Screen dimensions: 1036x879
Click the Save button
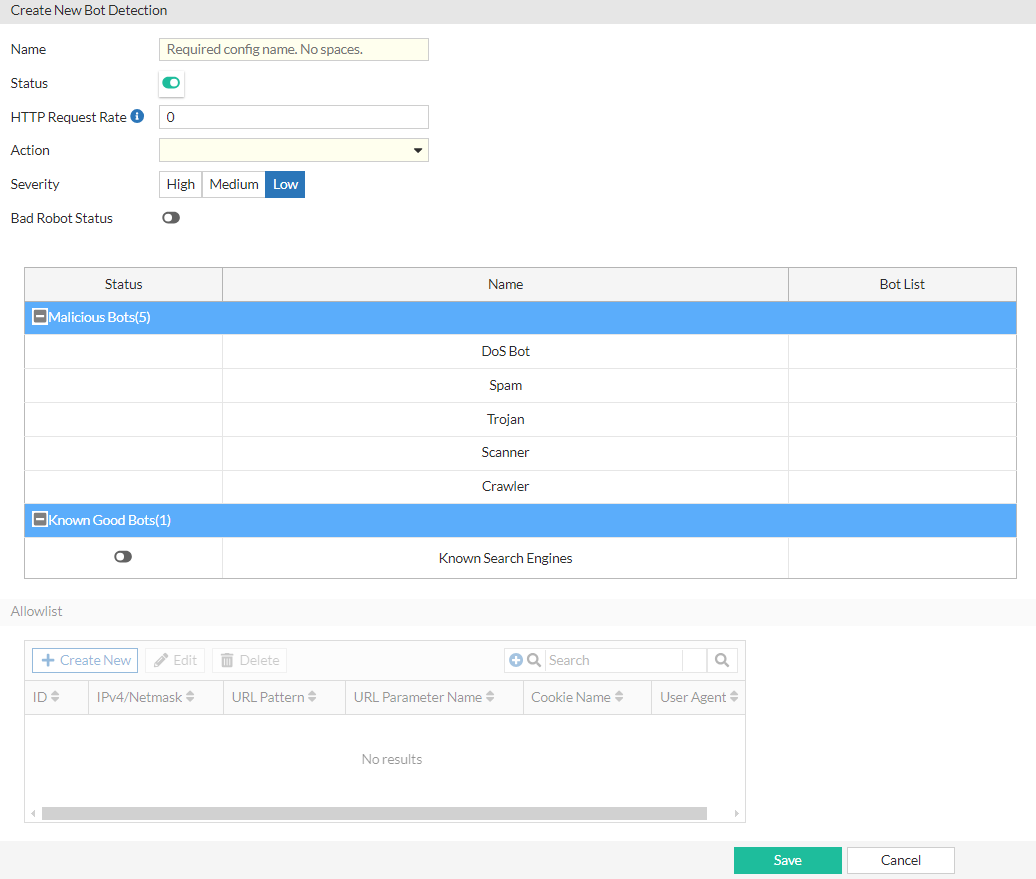(x=787, y=860)
